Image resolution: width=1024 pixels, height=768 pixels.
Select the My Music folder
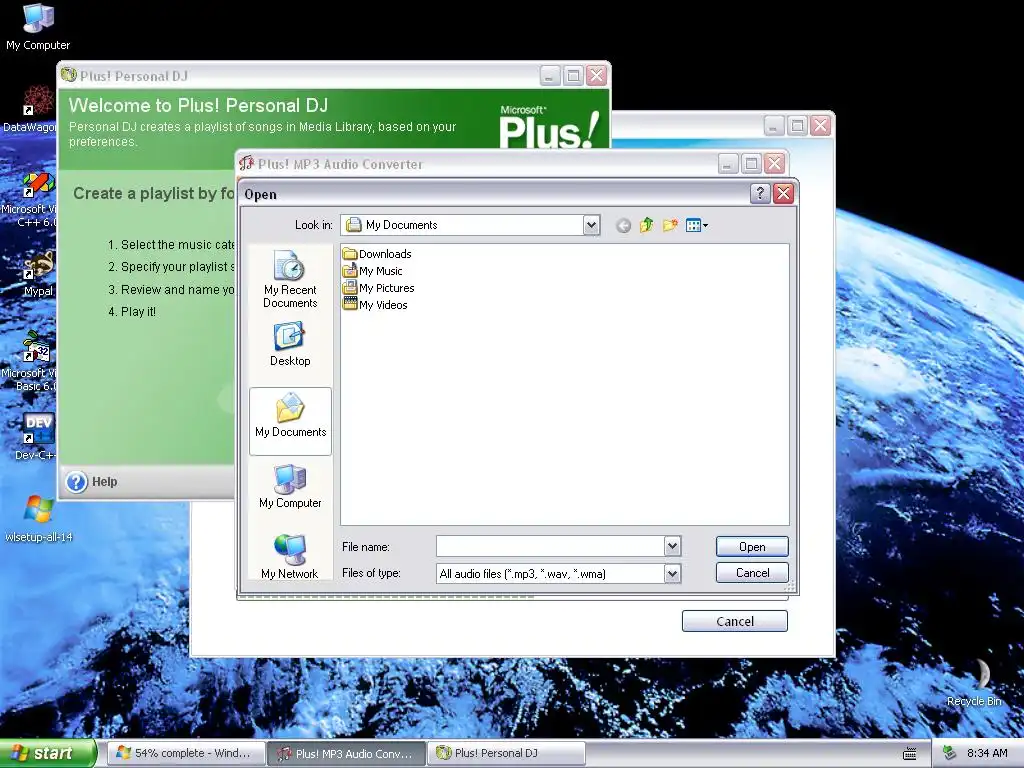click(373, 270)
